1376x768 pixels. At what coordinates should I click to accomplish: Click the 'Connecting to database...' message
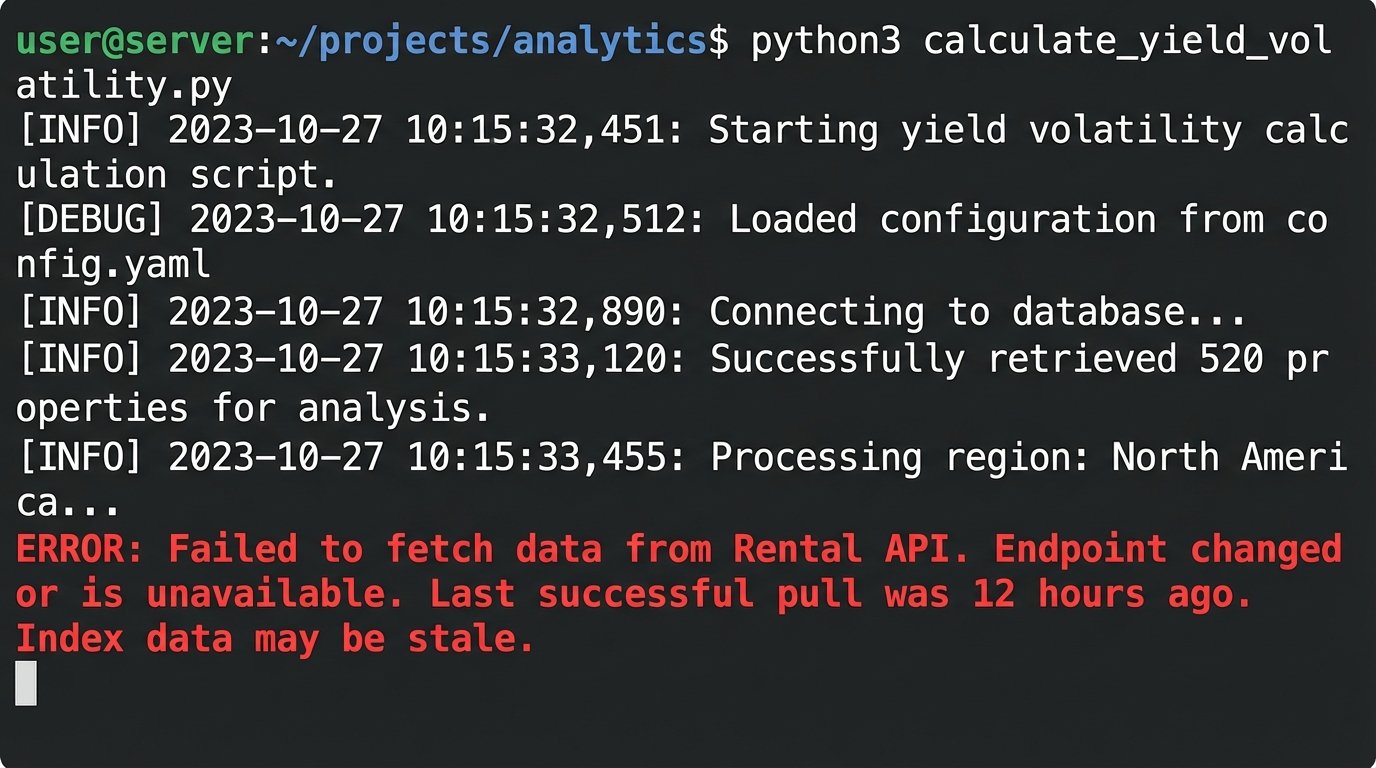click(x=977, y=313)
